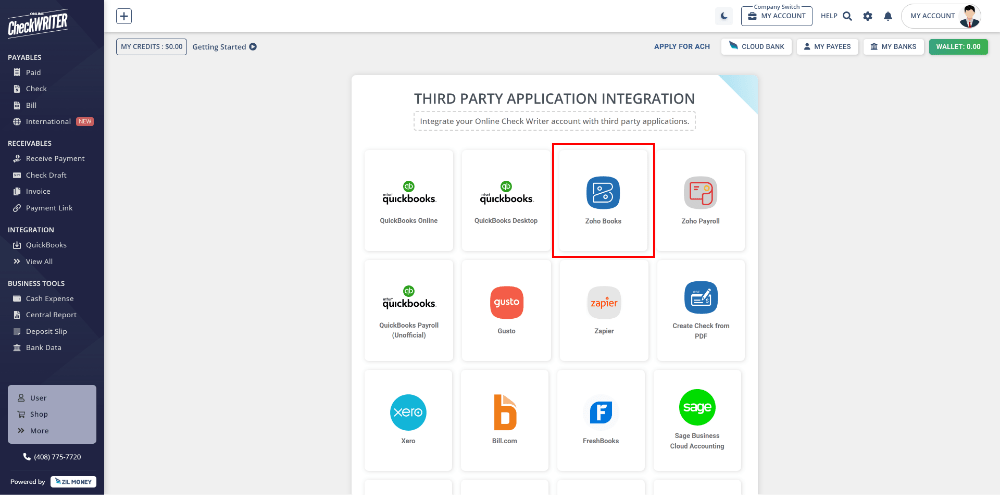Go to Invoice in the sidebar
1000x495 pixels.
point(38,192)
